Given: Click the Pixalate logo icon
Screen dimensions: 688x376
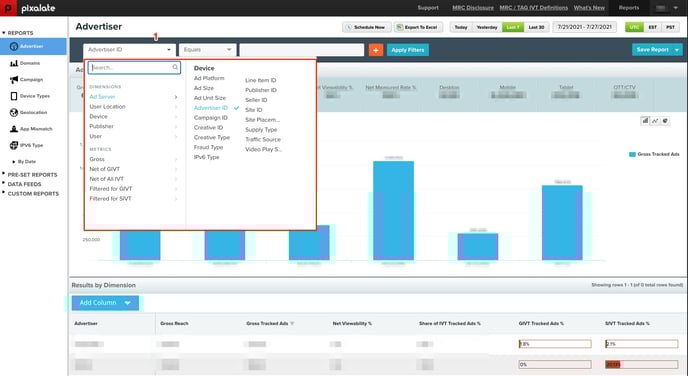Looking at the screenshot, I should point(8,8).
